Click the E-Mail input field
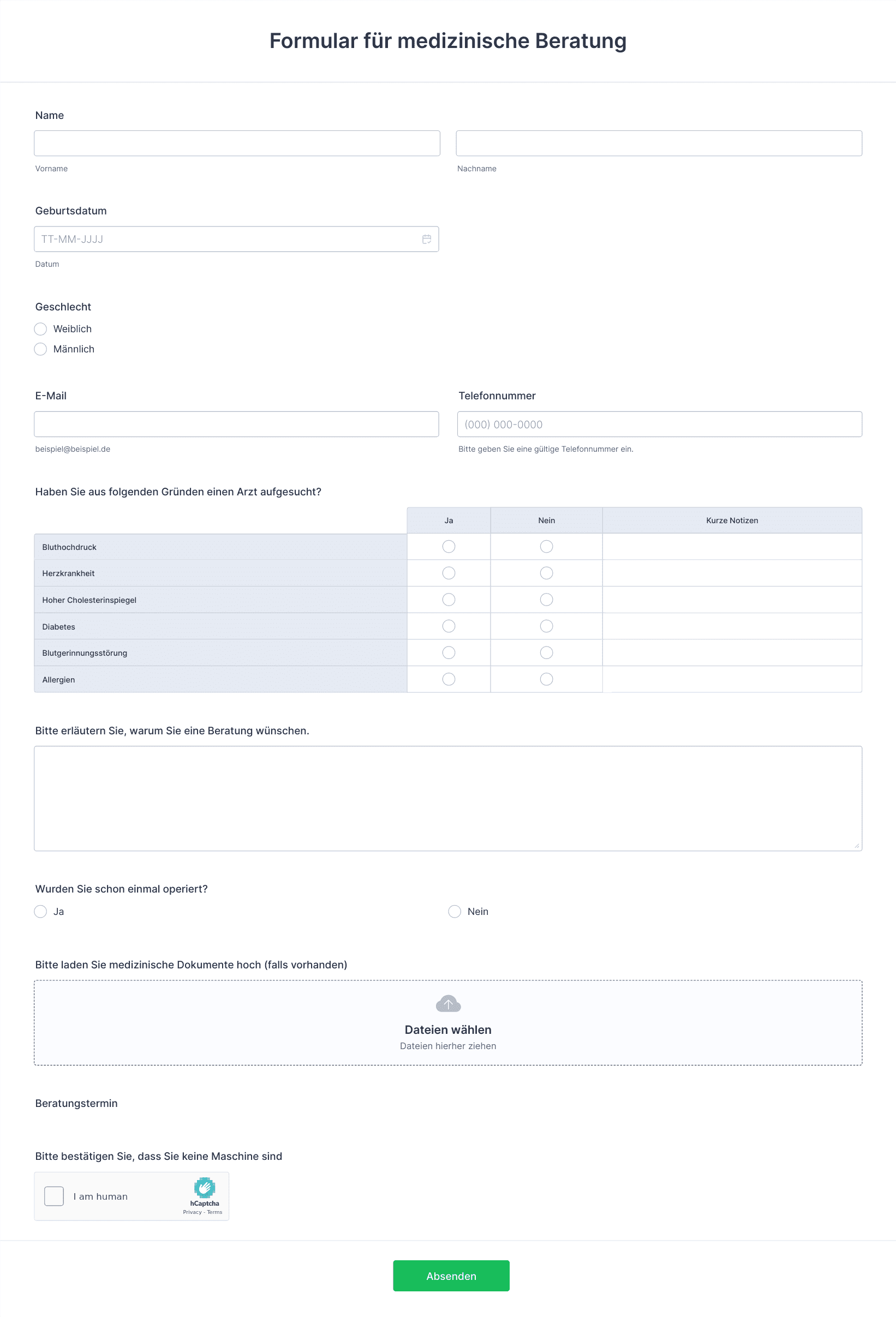This screenshot has width=896, height=1317. [x=236, y=424]
